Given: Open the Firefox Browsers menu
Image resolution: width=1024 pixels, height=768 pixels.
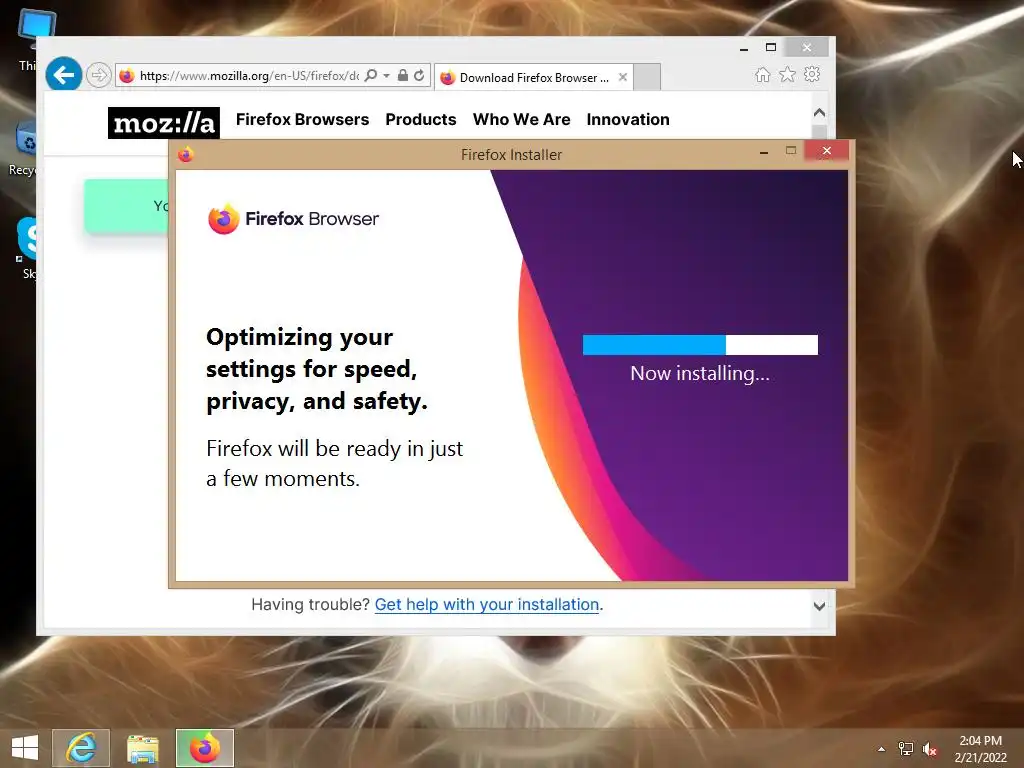Looking at the screenshot, I should (x=302, y=120).
